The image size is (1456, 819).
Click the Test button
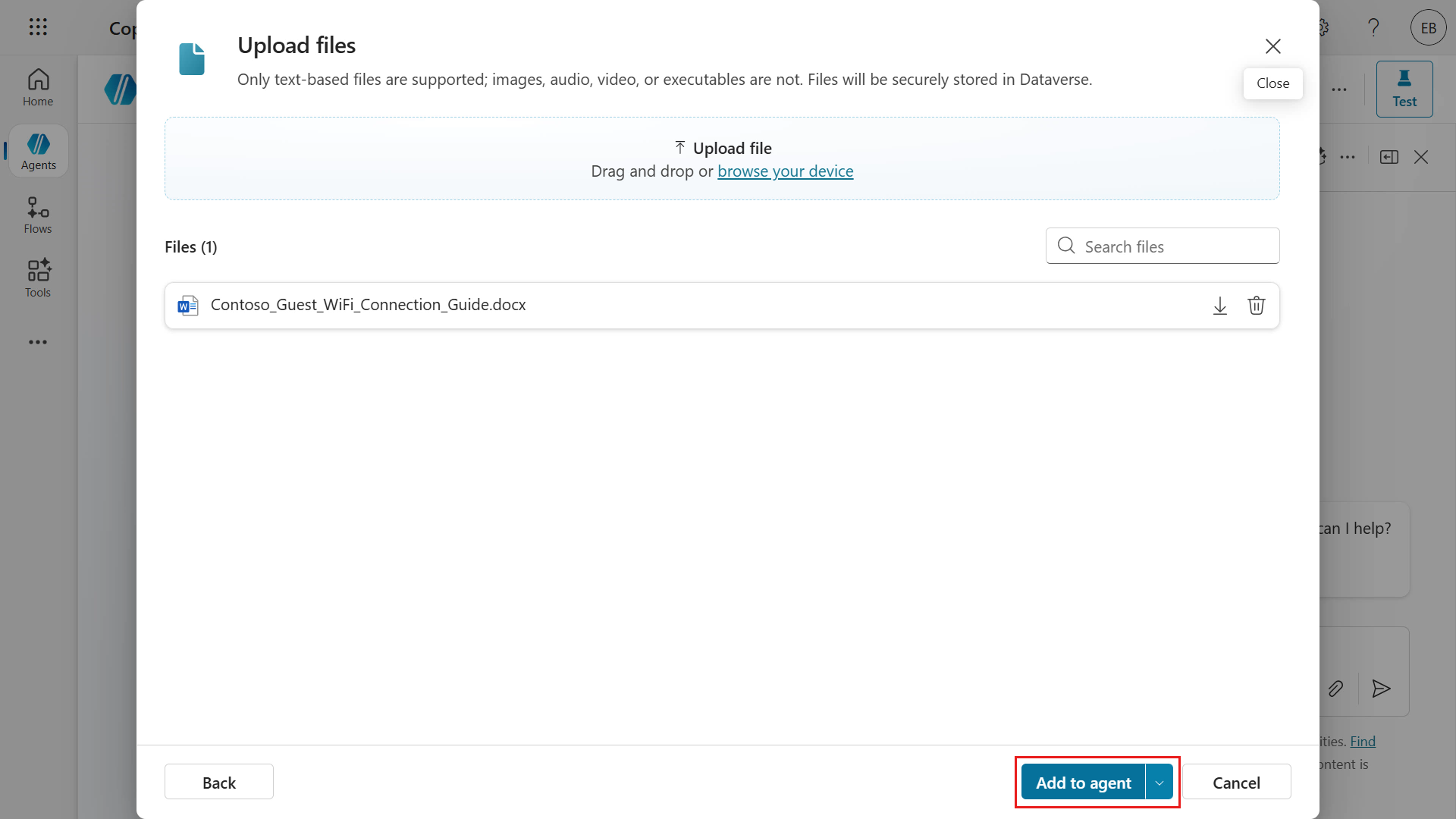[1404, 89]
